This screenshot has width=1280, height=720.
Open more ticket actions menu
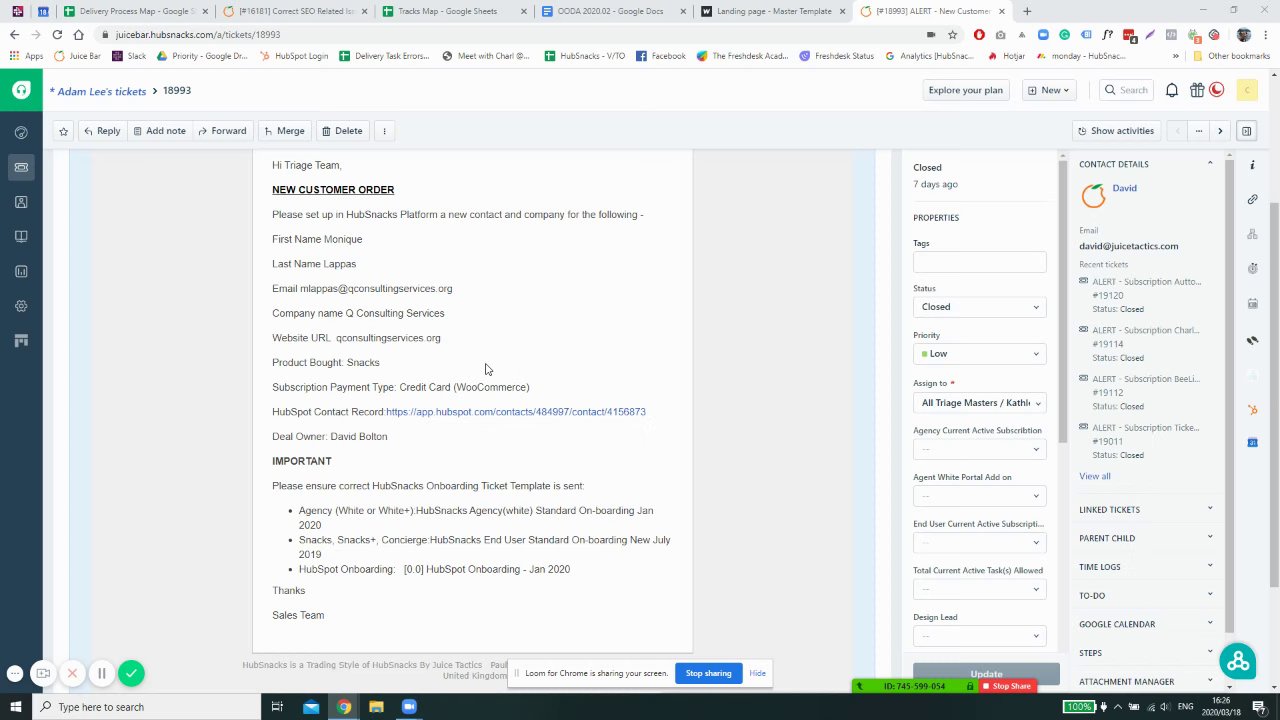pos(384,131)
